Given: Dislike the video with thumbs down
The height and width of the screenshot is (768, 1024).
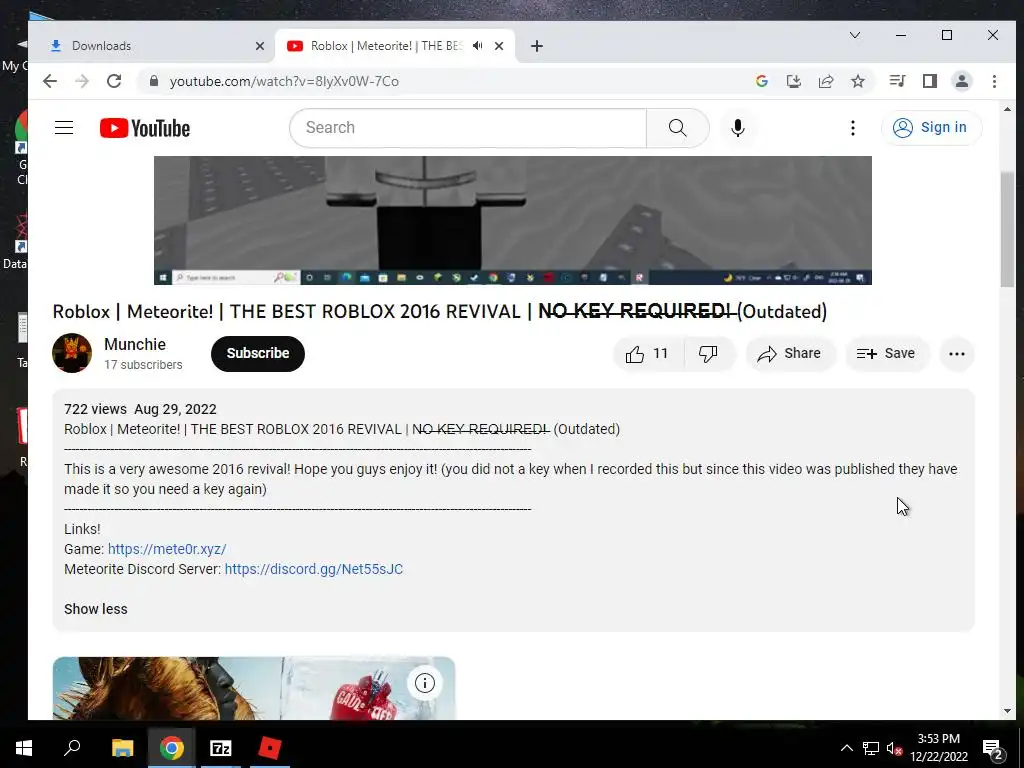Looking at the screenshot, I should 709,353.
